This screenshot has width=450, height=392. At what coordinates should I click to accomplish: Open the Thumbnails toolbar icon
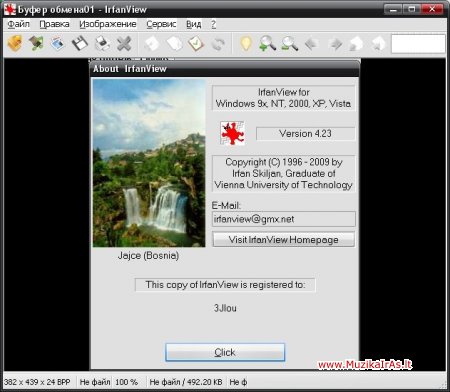pos(58,43)
